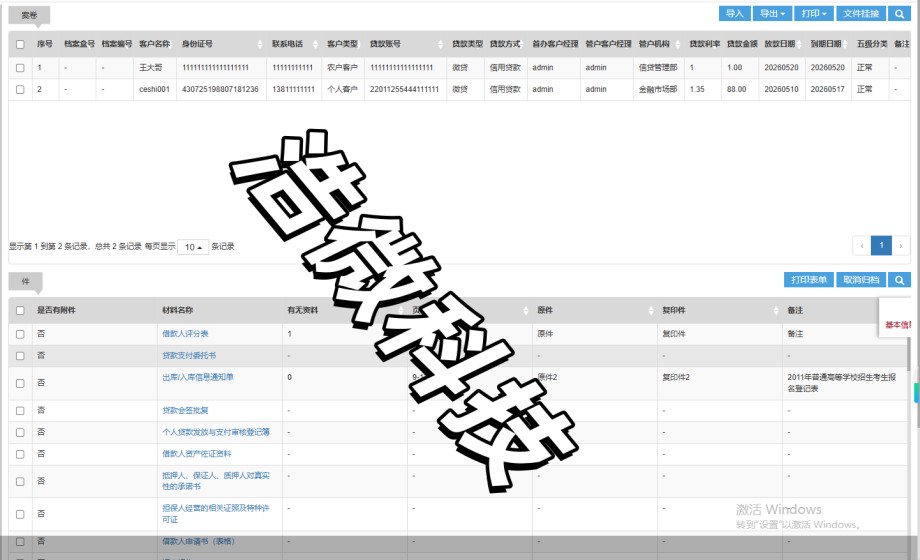Open the 借款人评分表 link
This screenshot has width=920, height=560.
coord(185,334)
